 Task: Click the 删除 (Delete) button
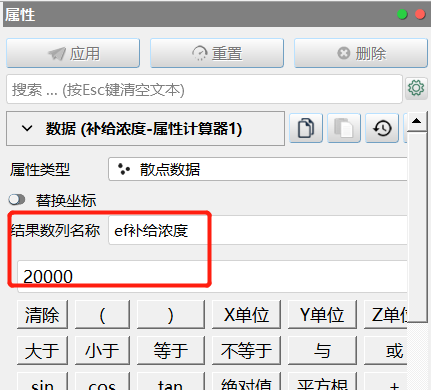pyautogui.click(x=361, y=53)
